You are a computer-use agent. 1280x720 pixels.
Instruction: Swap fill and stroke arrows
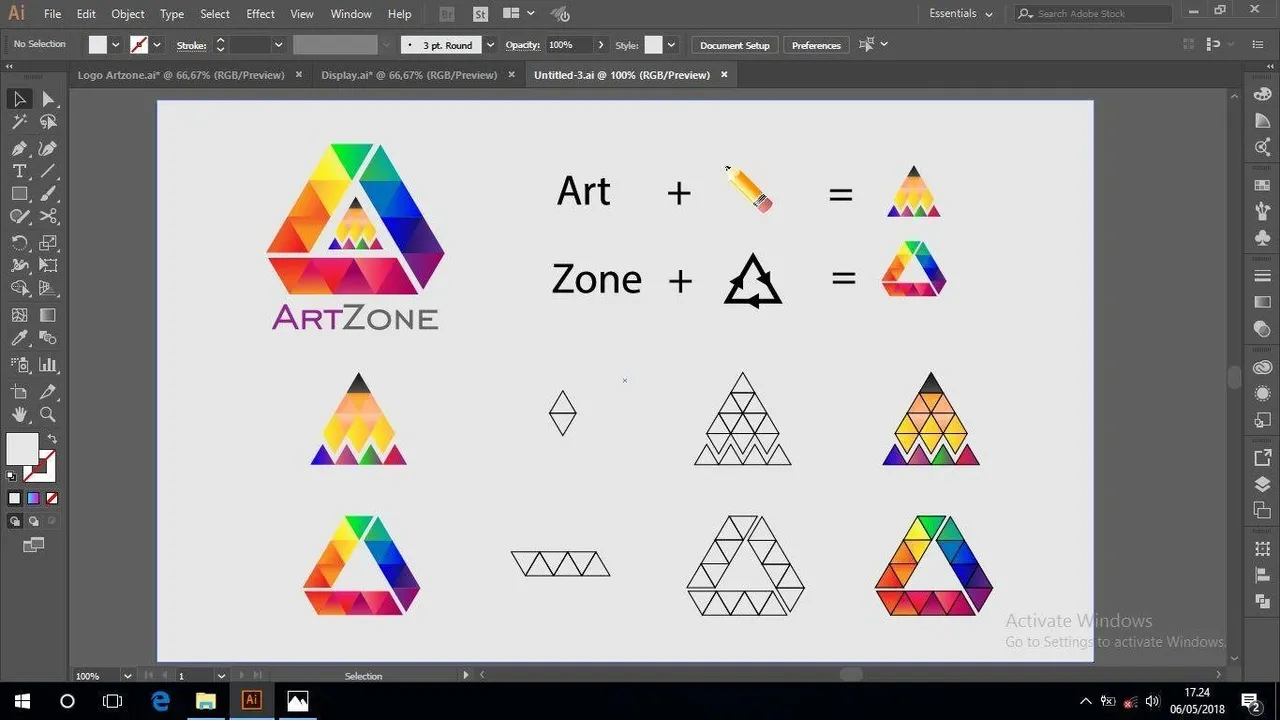pyautogui.click(x=52, y=438)
